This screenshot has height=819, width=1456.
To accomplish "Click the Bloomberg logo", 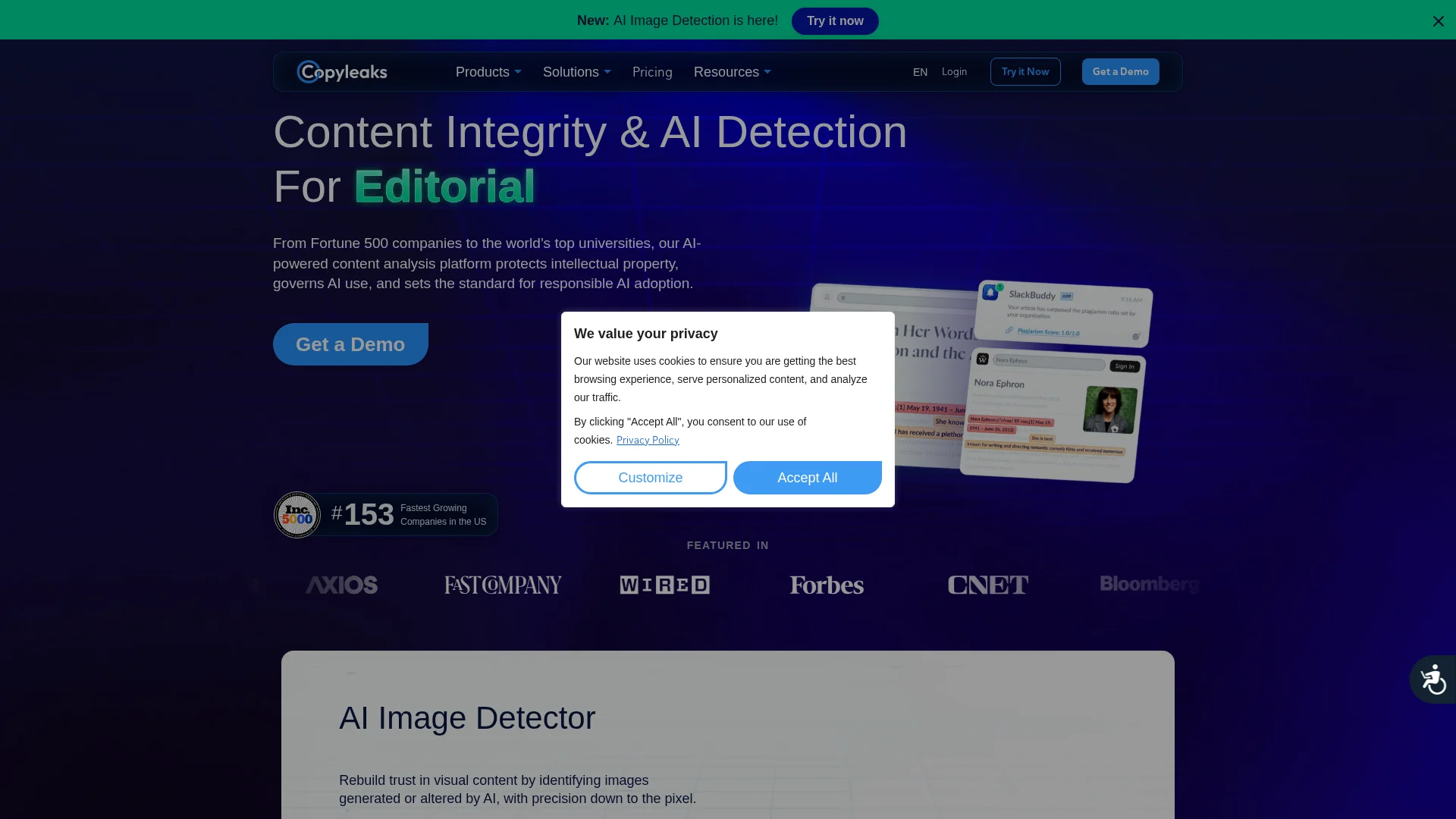I will (1149, 584).
